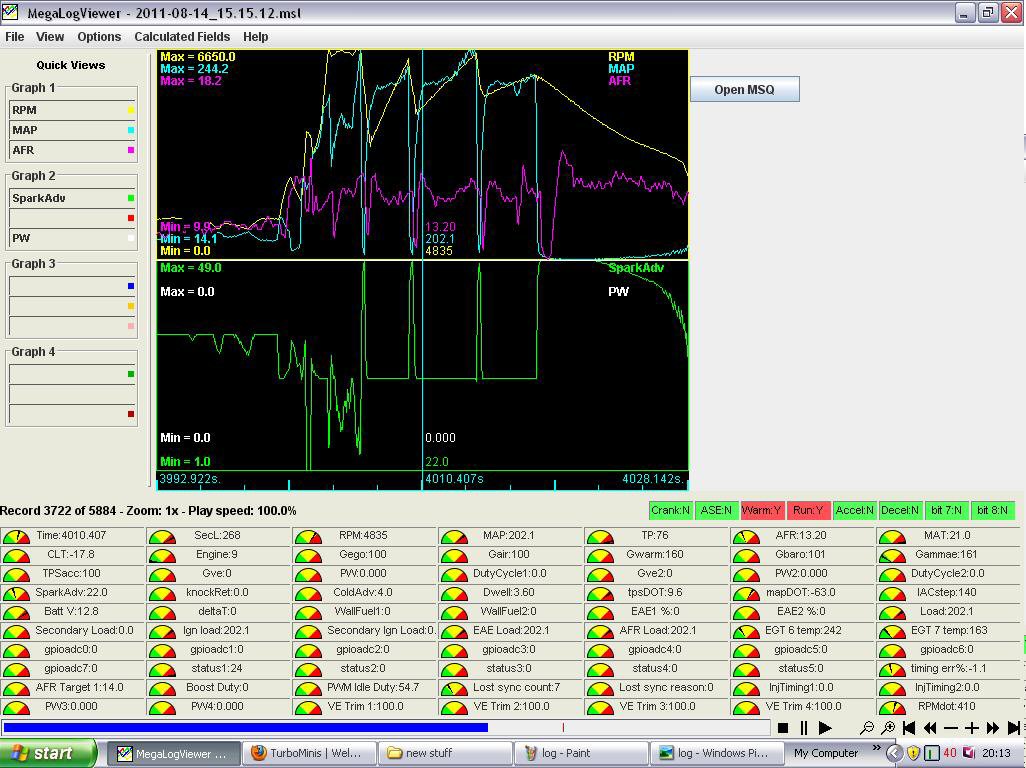This screenshot has height=768, width=1026.
Task: Start log playback with the play button
Action: (825, 727)
